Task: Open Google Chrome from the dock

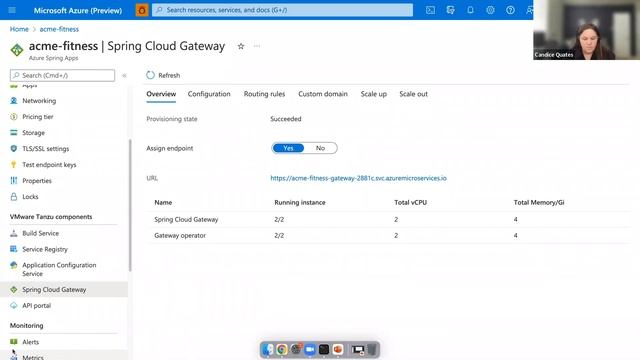Action: 282,350
